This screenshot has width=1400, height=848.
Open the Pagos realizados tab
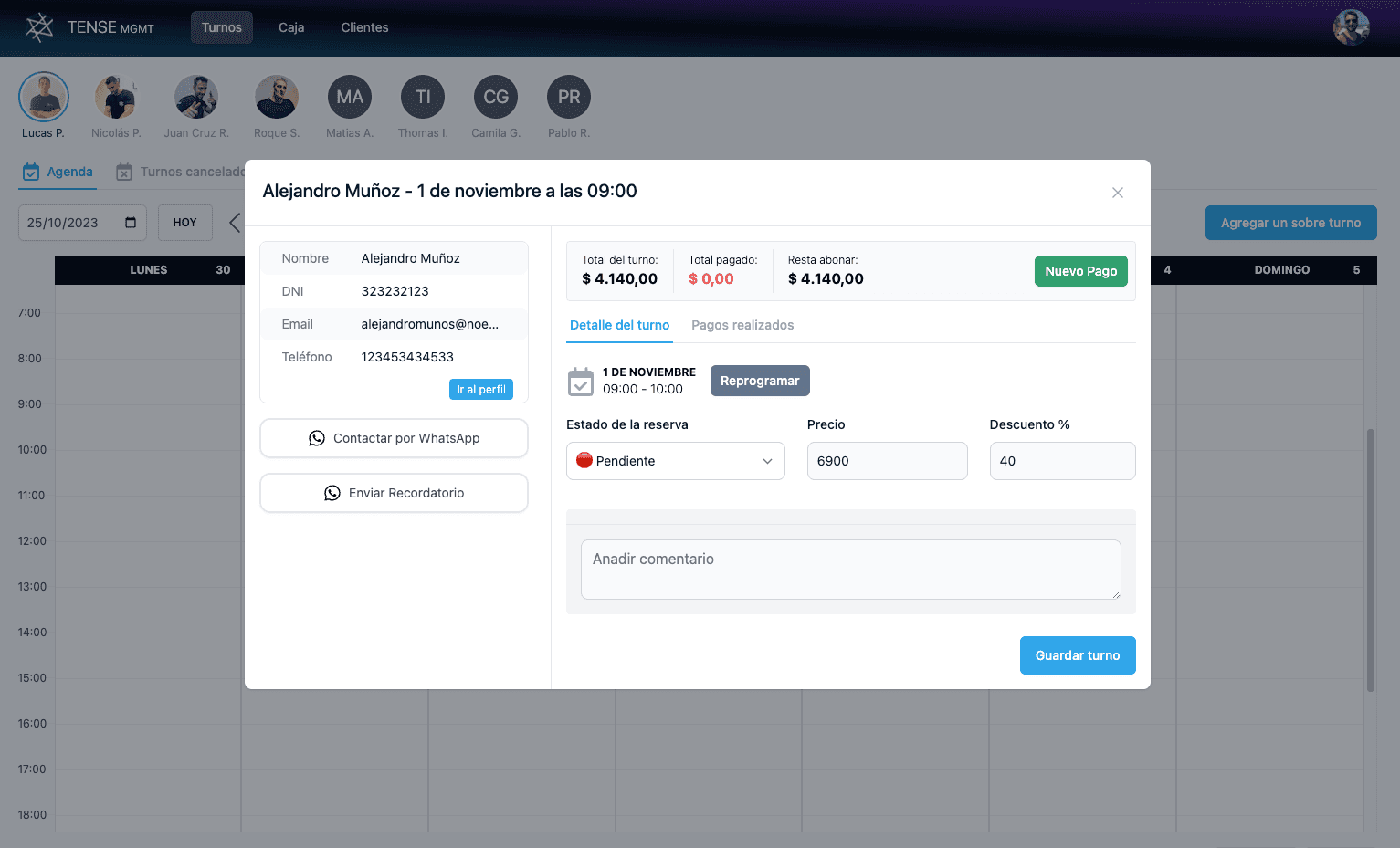point(742,325)
